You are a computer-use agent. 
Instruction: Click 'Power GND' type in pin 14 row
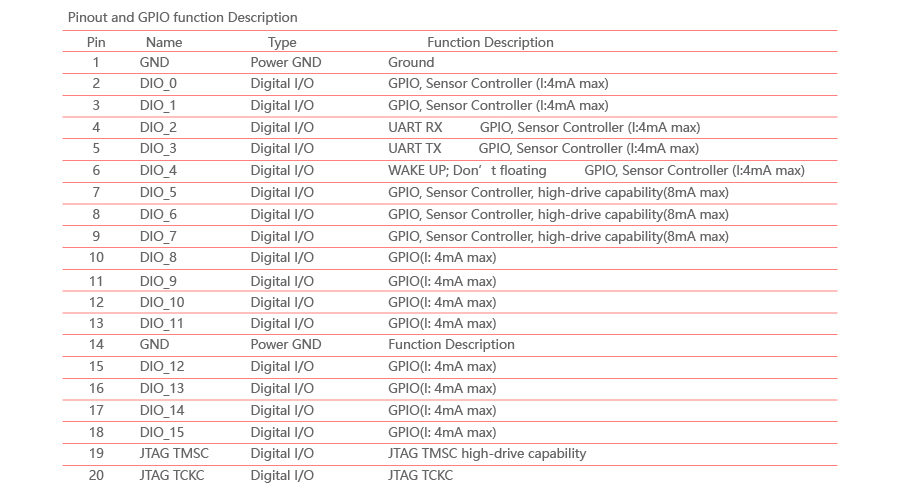click(286, 344)
